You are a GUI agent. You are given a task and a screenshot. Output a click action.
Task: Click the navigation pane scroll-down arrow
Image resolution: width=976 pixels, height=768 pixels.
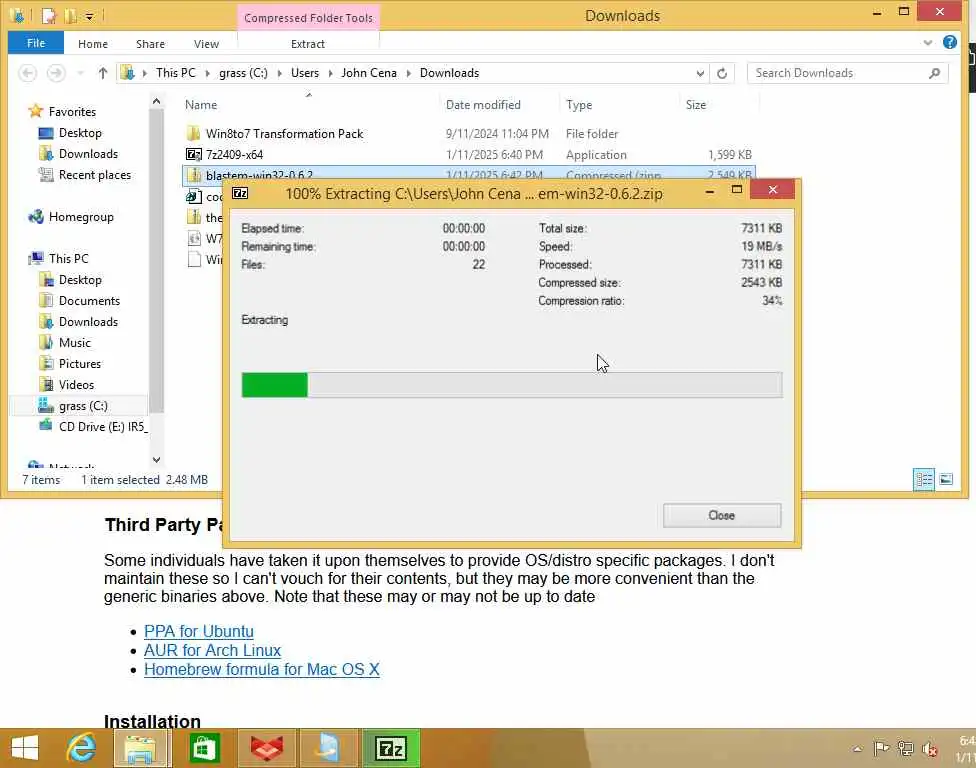tap(156, 459)
